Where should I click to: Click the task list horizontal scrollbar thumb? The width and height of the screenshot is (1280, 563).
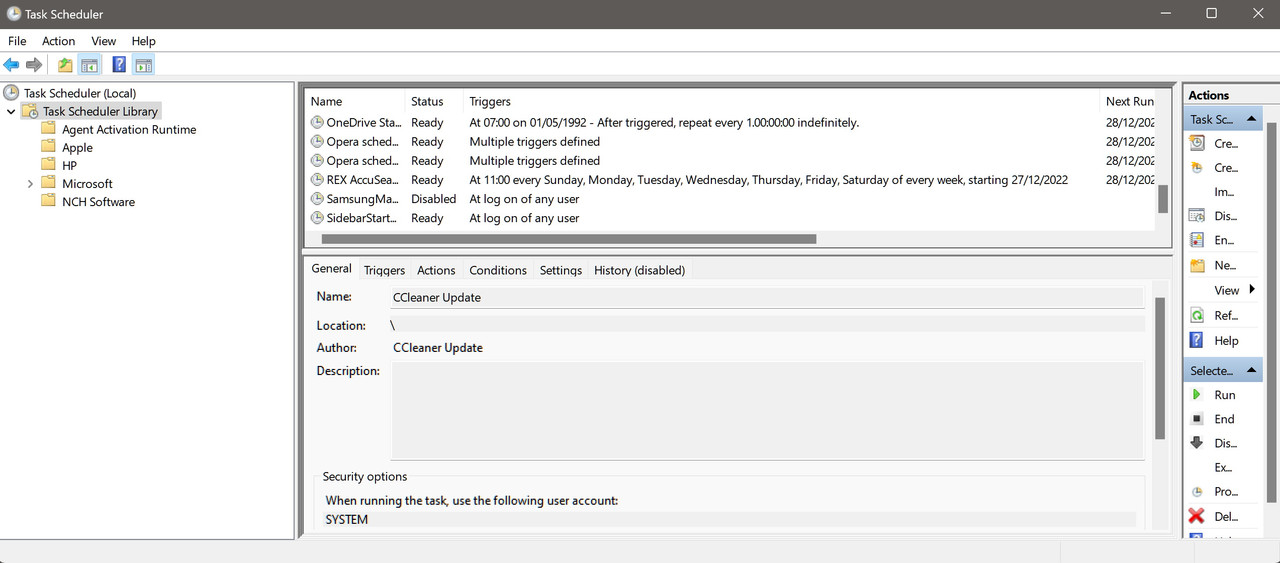[x=569, y=239]
